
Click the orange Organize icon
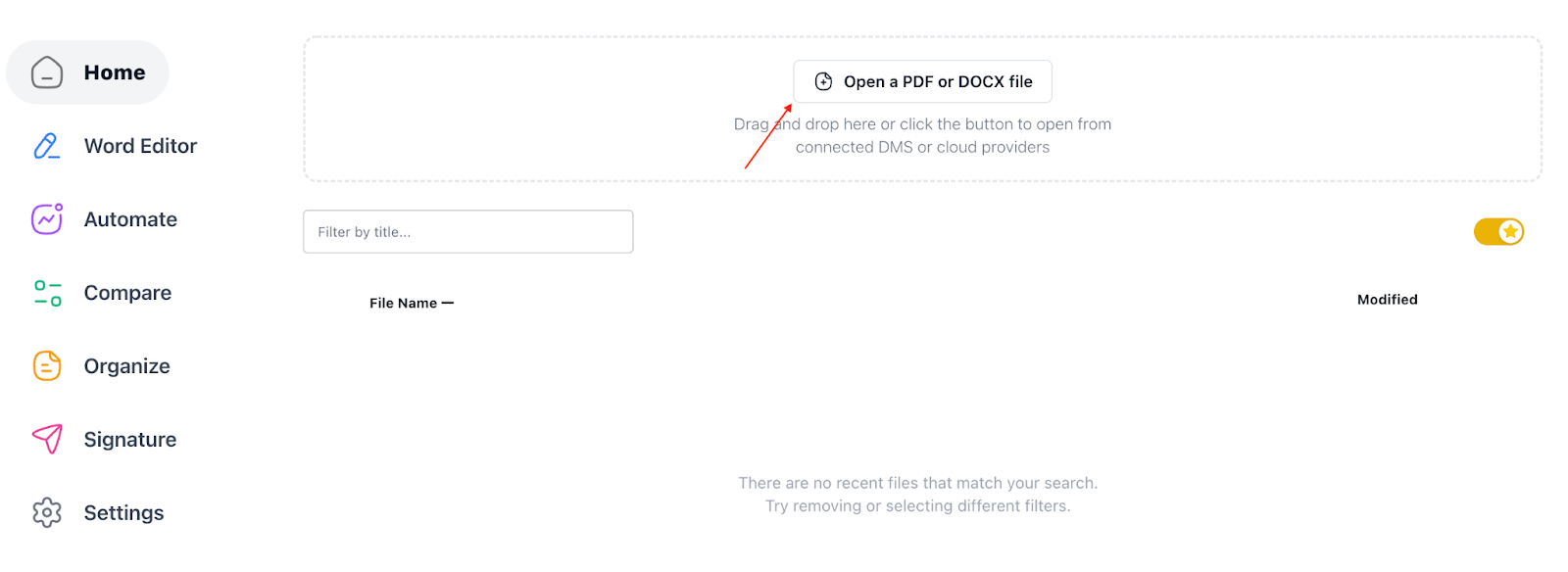(47, 366)
